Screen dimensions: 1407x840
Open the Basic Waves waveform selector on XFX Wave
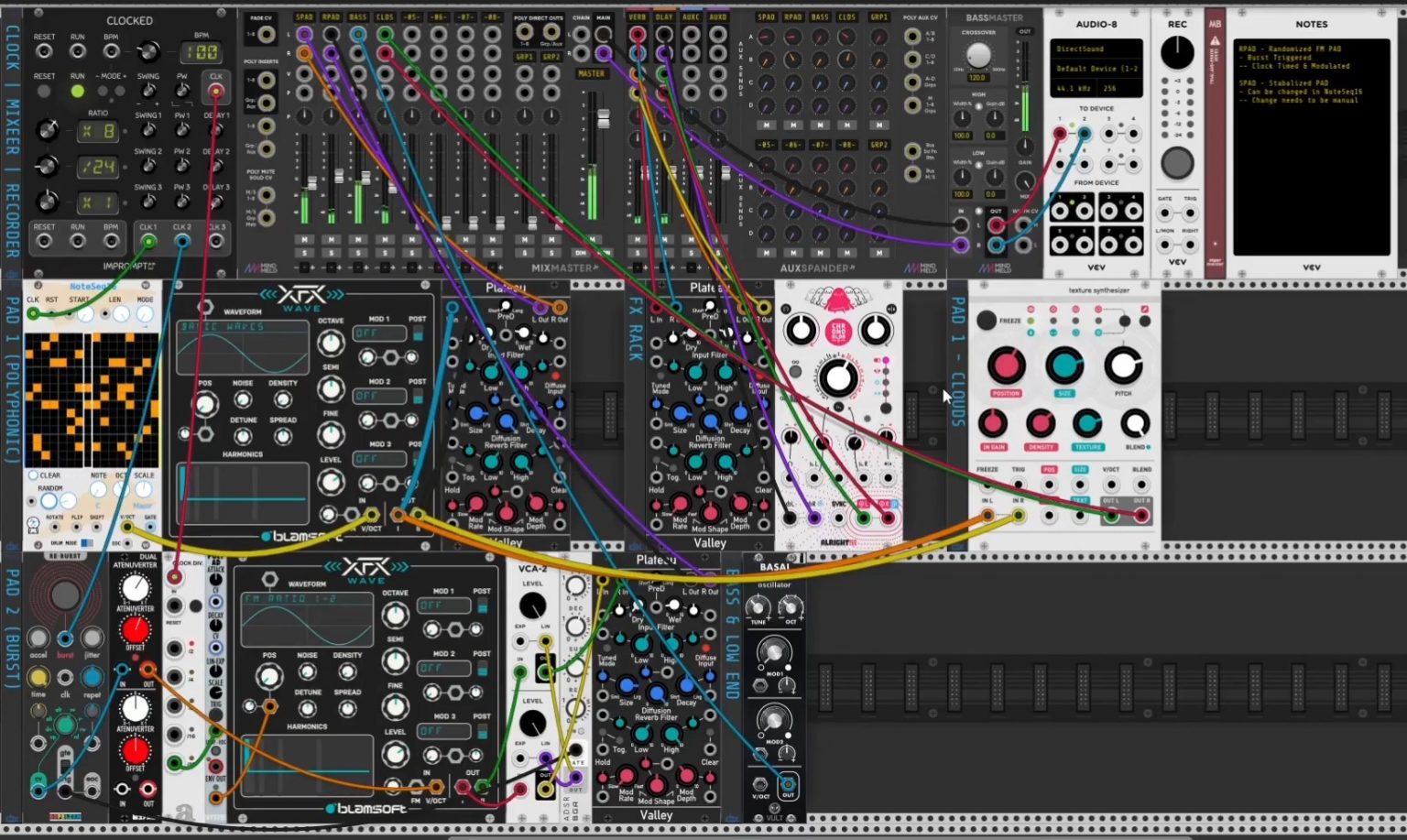point(242,326)
